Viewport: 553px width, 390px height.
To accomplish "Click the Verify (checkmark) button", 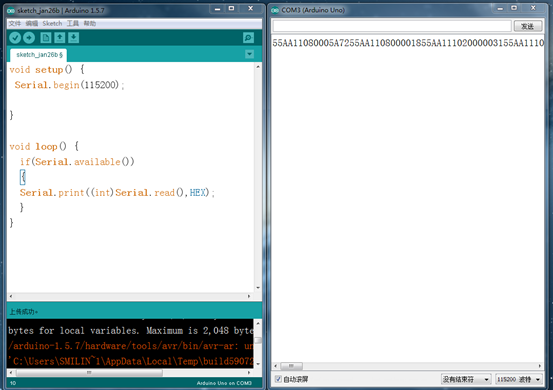I will 15,37.
